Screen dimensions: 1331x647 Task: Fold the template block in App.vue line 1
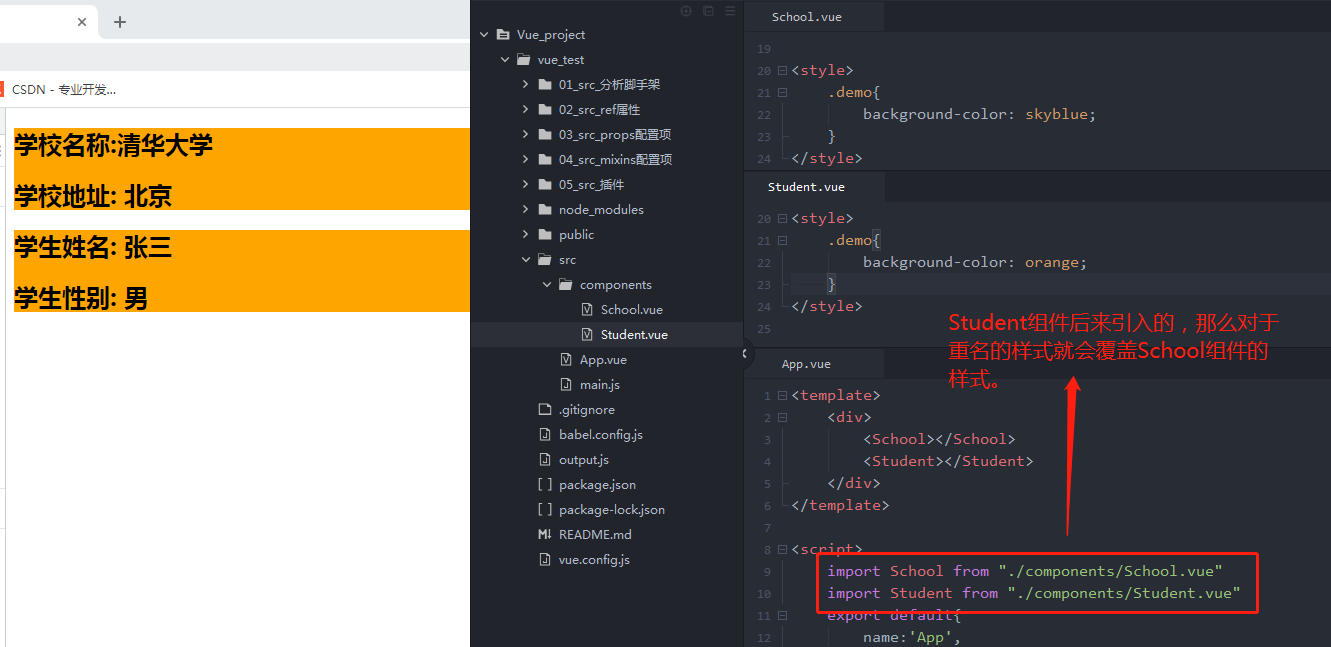782,397
